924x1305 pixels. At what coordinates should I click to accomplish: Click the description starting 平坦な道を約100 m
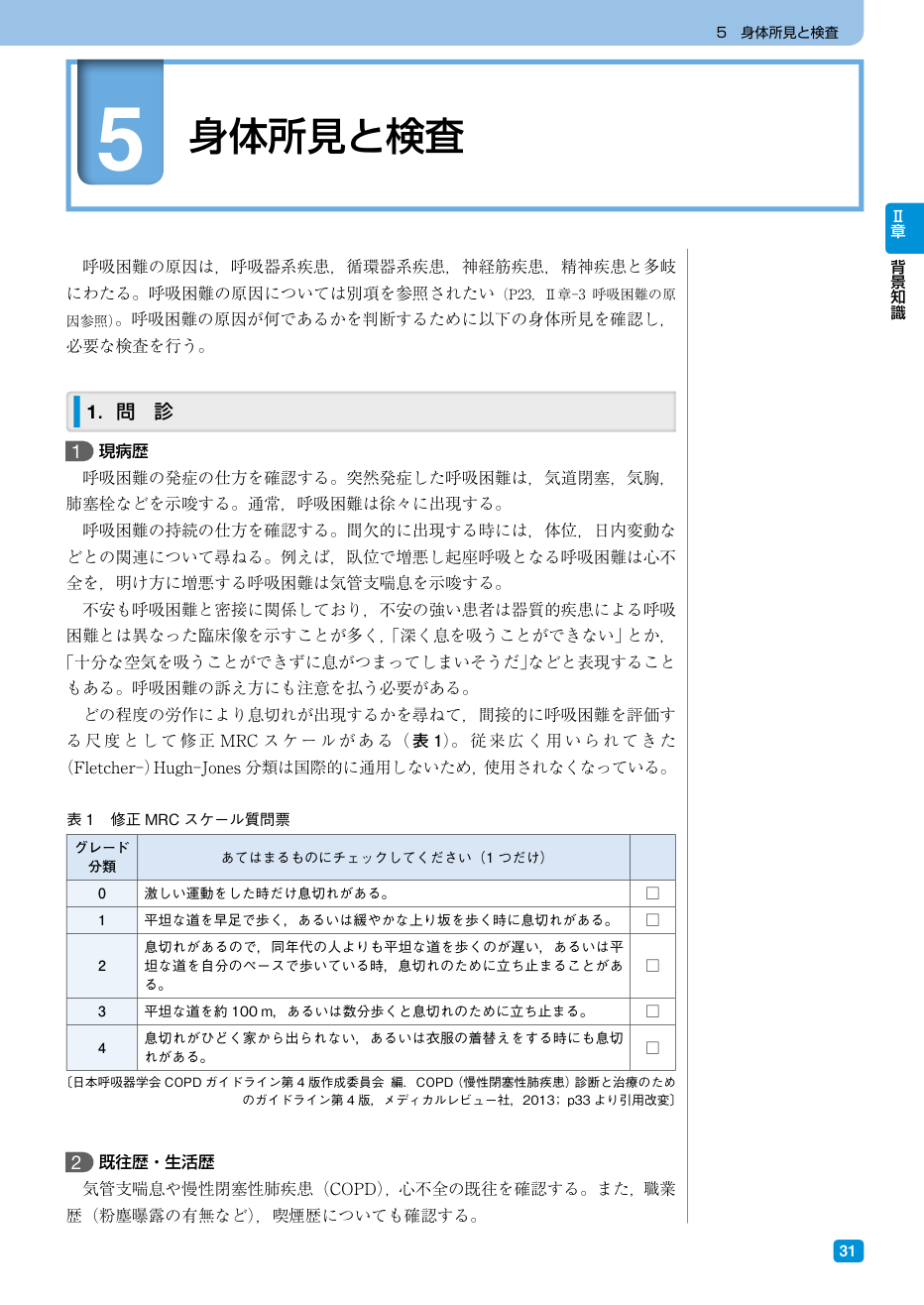pyautogui.click(x=369, y=1011)
